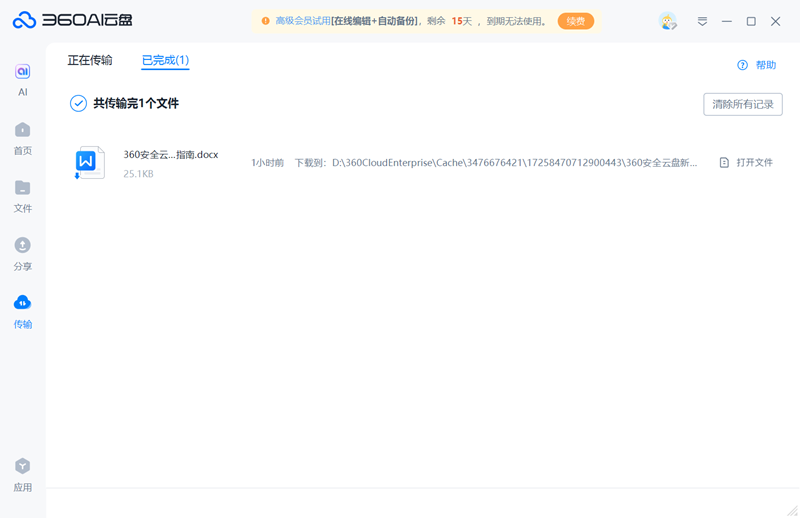The width and height of the screenshot is (800, 518).
Task: Click 打开文件 for the docx file
Action: (x=746, y=163)
